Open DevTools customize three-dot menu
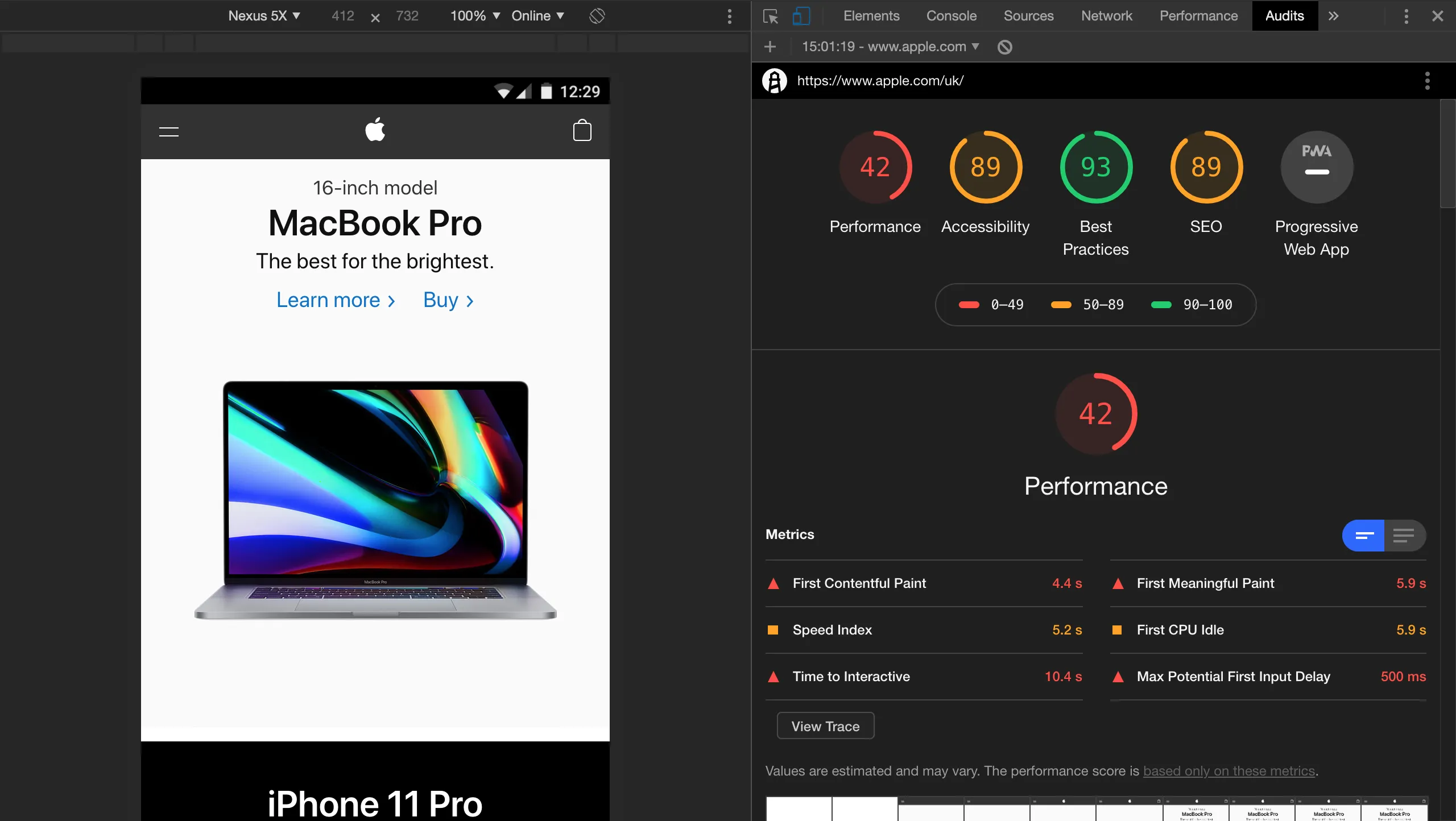 [1406, 16]
